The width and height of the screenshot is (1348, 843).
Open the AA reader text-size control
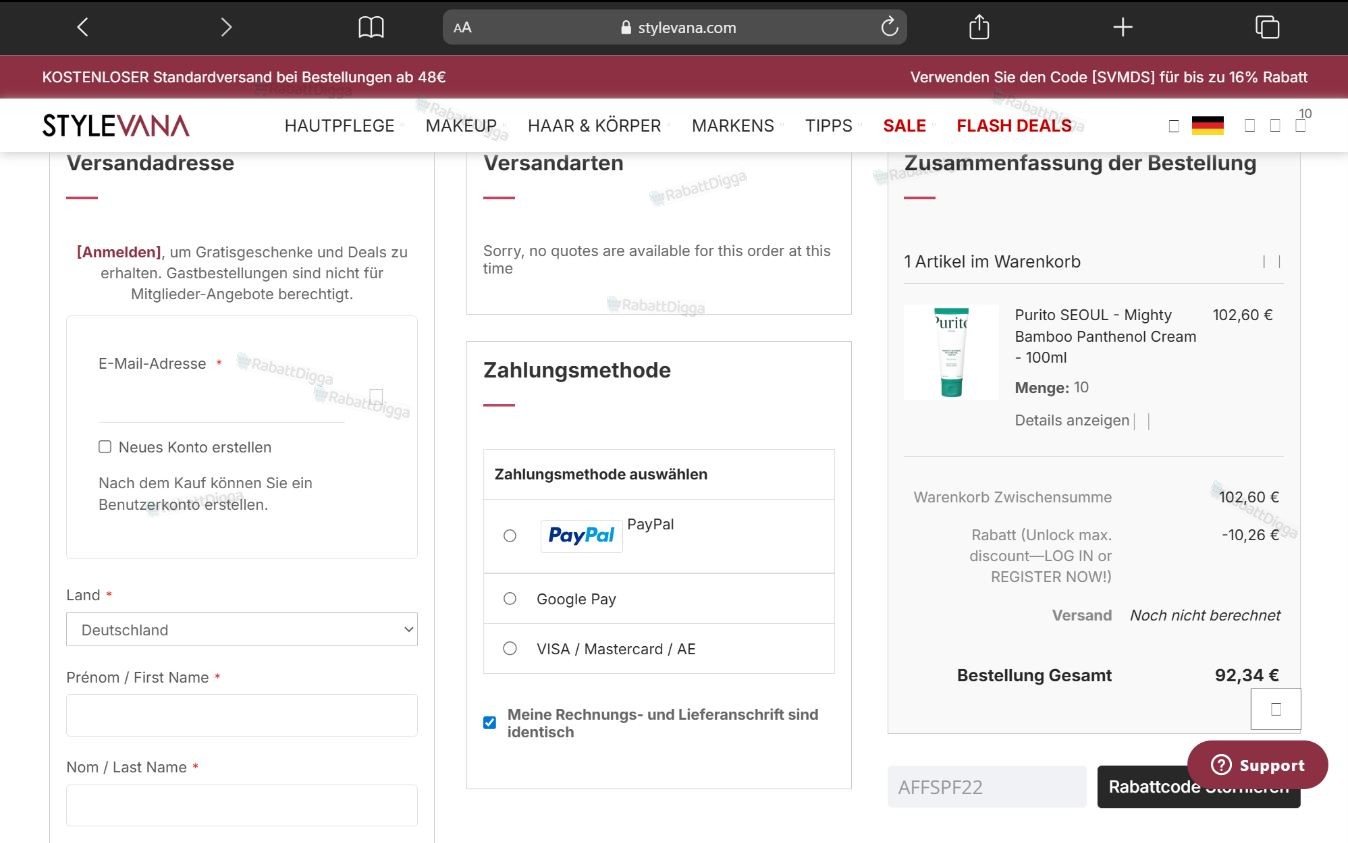click(x=462, y=28)
